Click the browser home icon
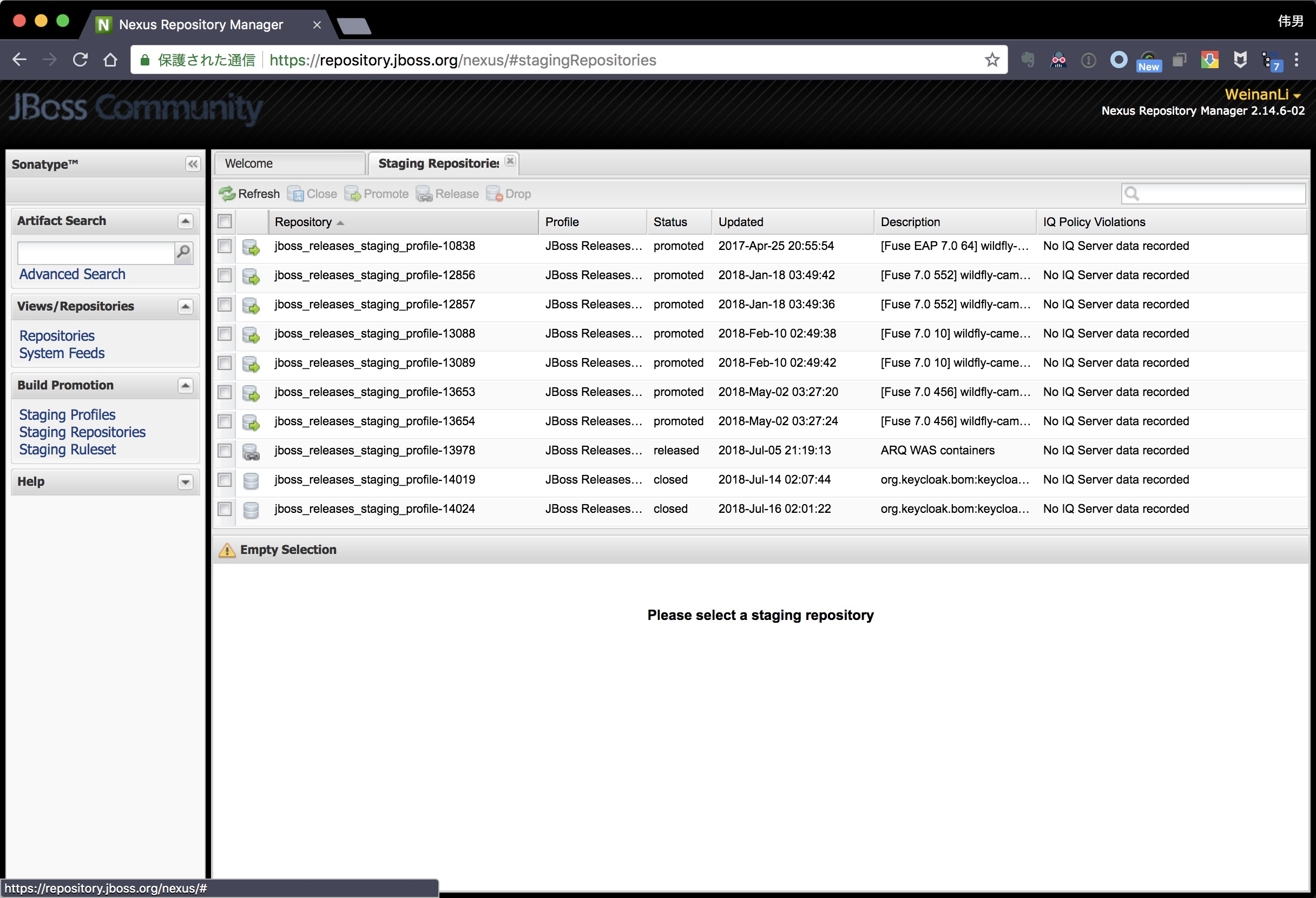 tap(110, 60)
